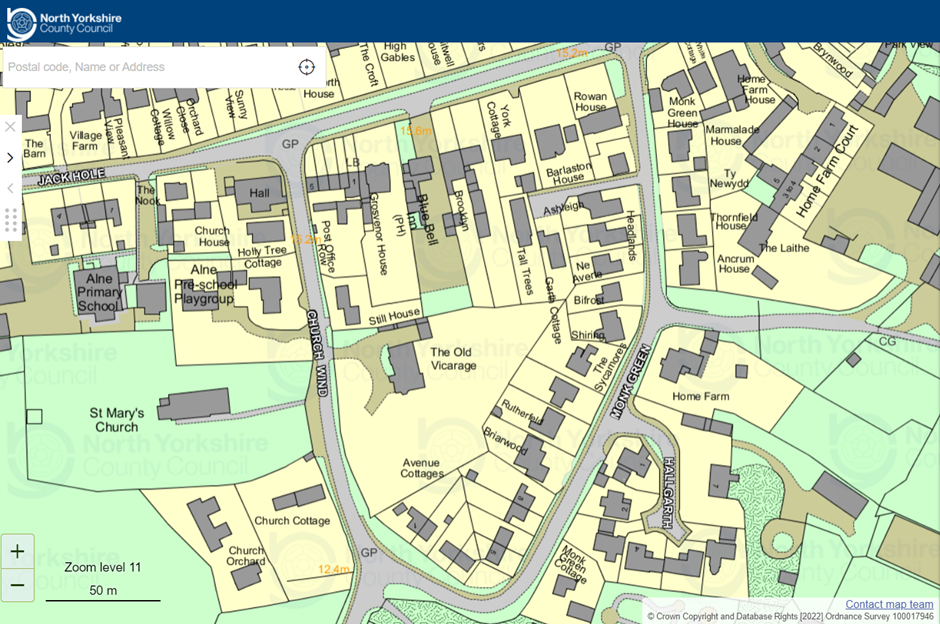
Task: Click the Home Farm label on map
Action: click(700, 397)
